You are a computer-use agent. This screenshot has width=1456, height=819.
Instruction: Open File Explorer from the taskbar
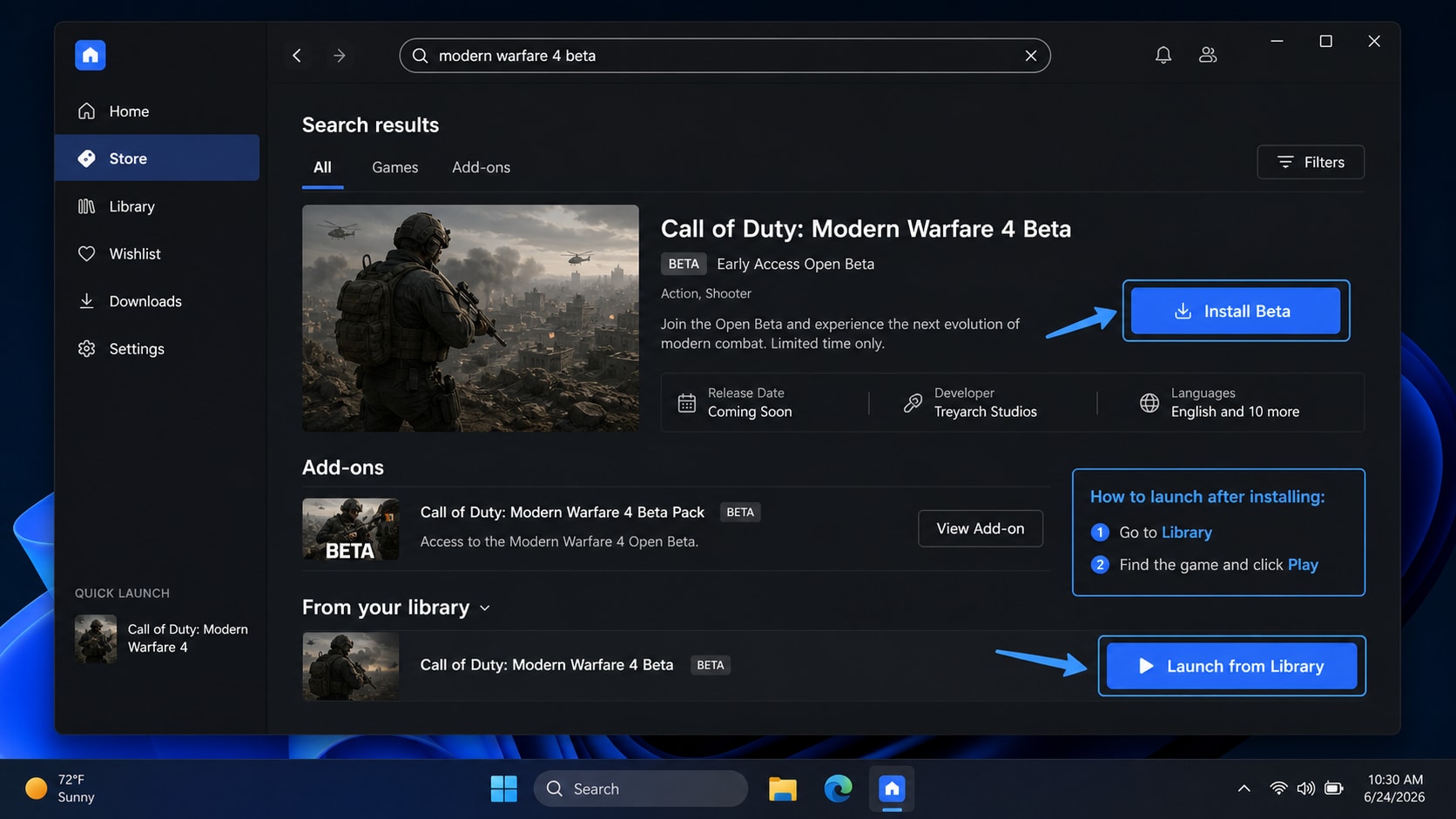click(783, 789)
